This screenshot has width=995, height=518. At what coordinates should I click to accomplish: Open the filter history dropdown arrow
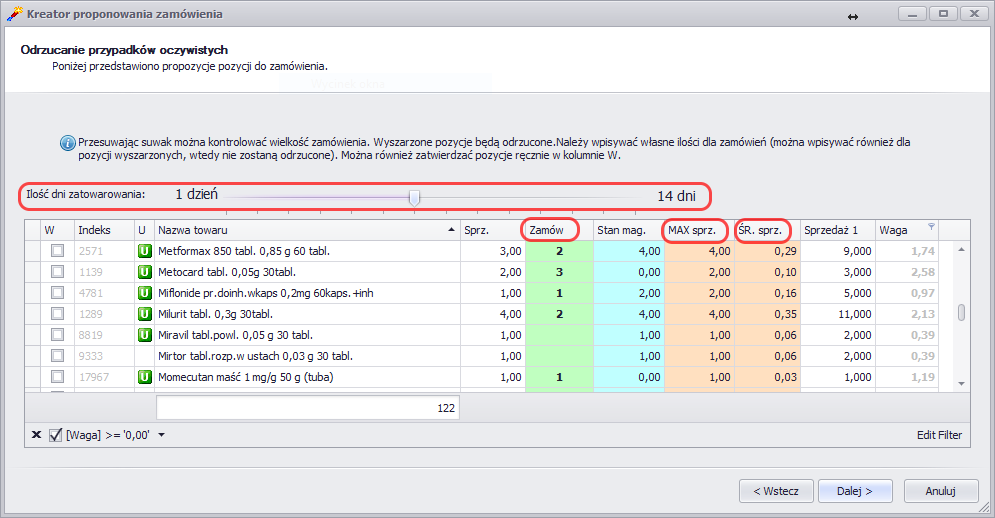[162, 435]
